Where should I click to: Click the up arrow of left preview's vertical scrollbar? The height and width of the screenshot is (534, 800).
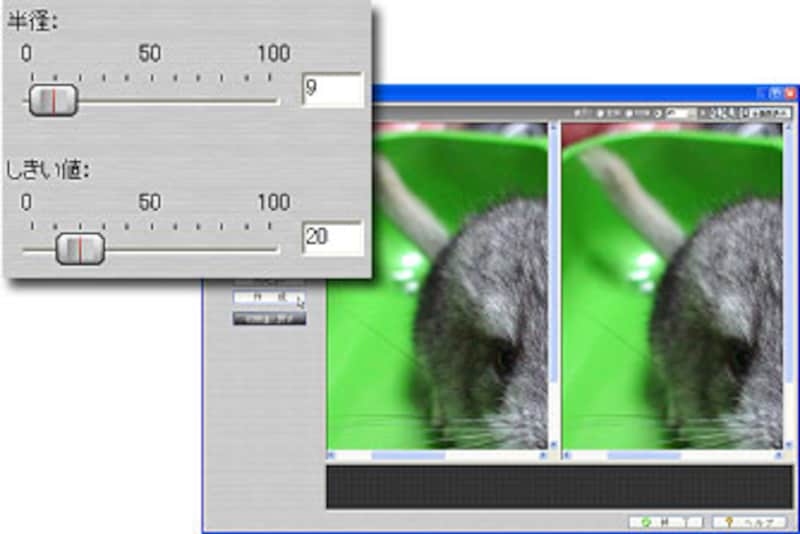pyautogui.click(x=555, y=128)
